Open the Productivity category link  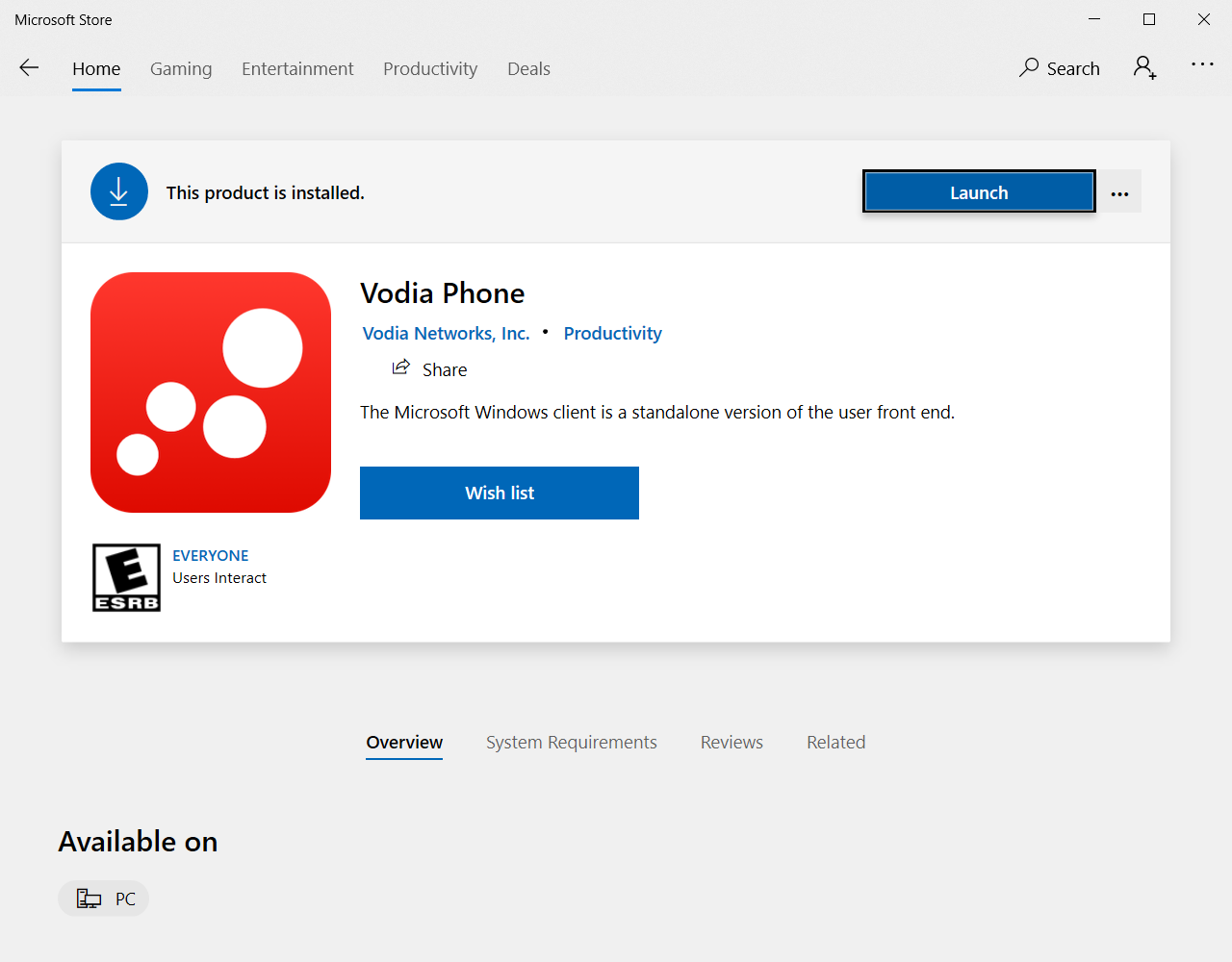[612, 333]
